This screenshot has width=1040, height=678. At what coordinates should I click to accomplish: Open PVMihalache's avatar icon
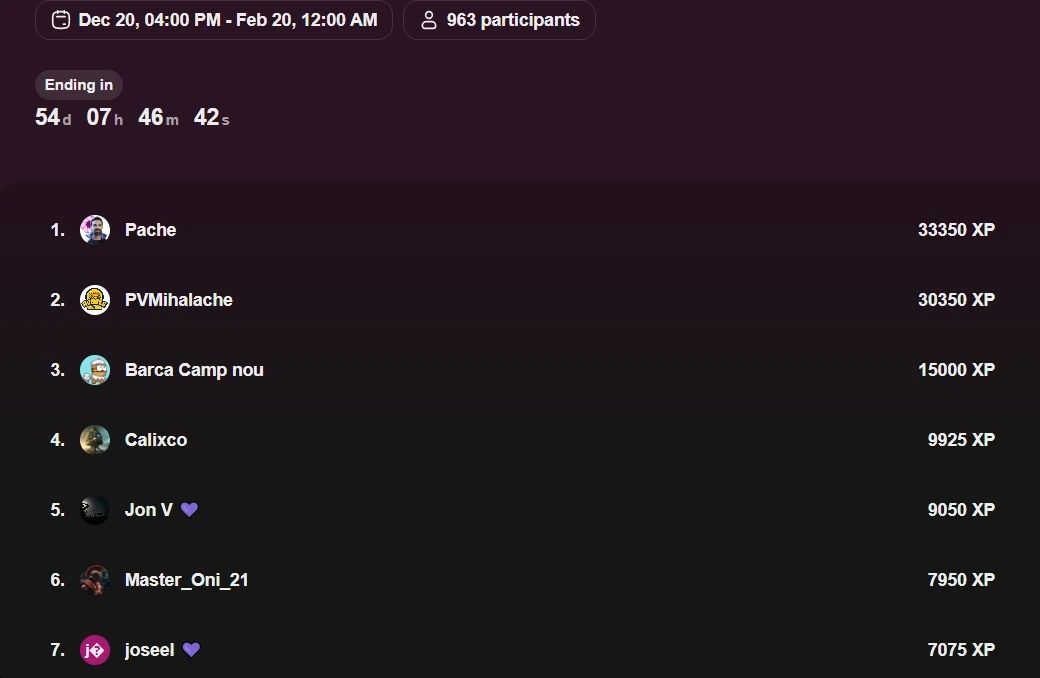click(x=95, y=300)
